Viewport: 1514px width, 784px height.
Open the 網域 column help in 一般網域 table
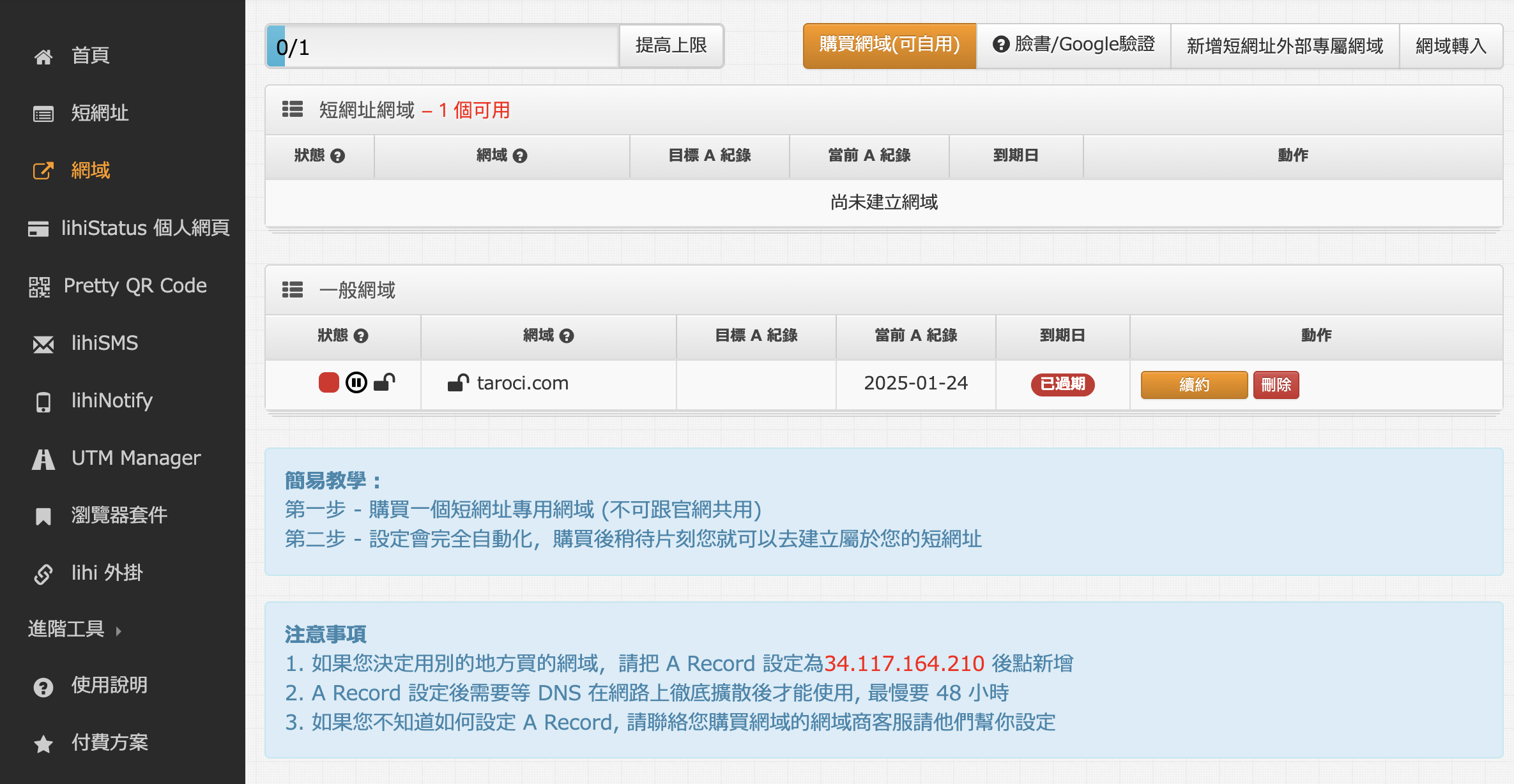pos(567,336)
